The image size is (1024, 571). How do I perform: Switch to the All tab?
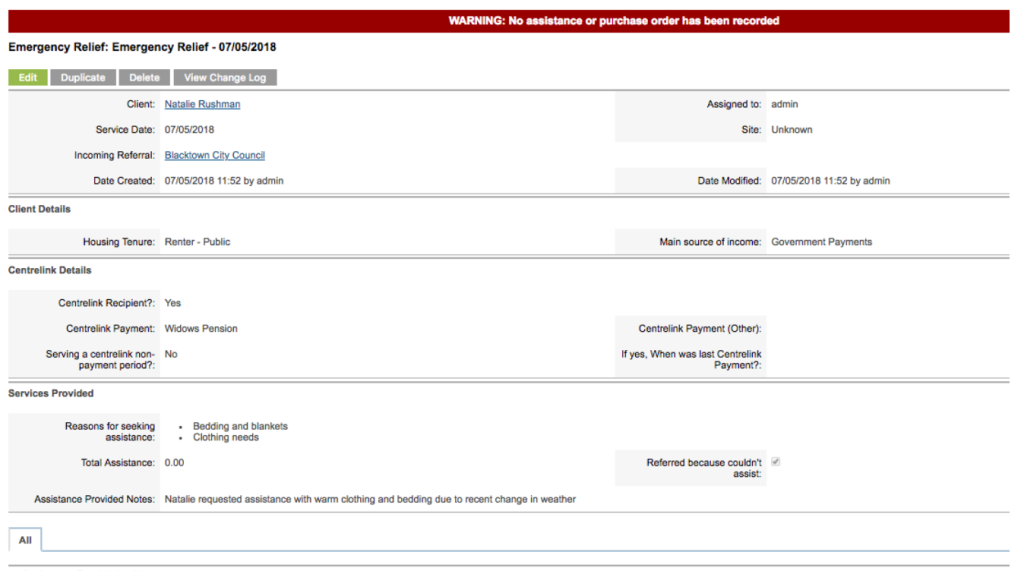tap(25, 540)
